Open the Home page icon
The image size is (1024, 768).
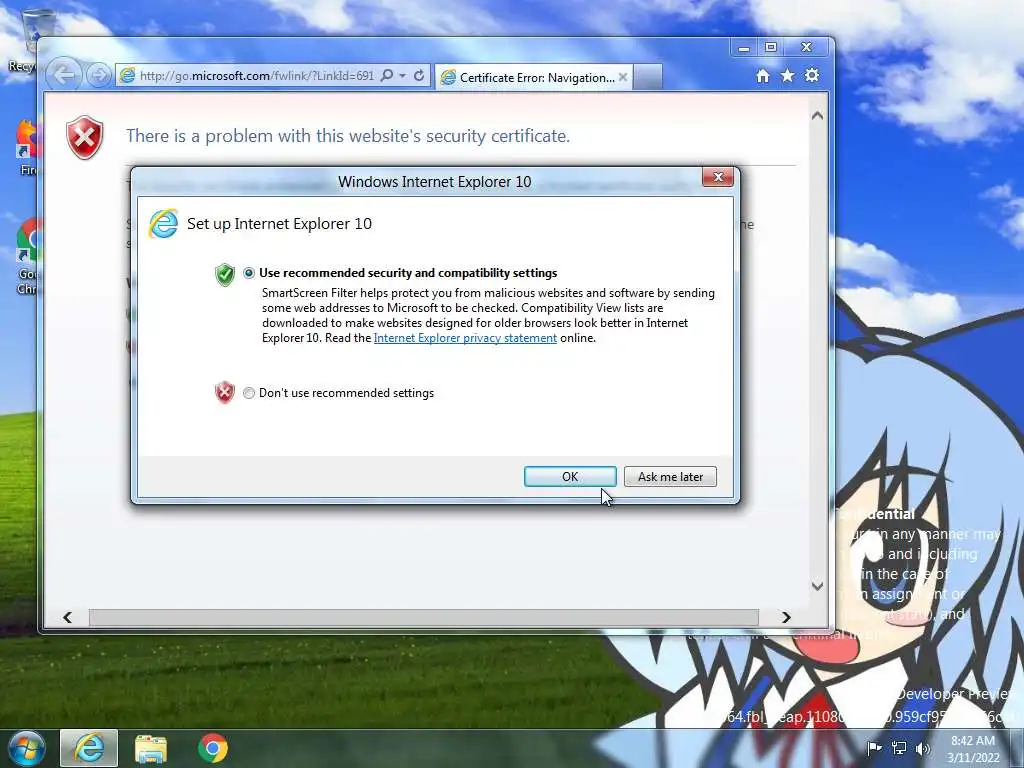point(762,76)
